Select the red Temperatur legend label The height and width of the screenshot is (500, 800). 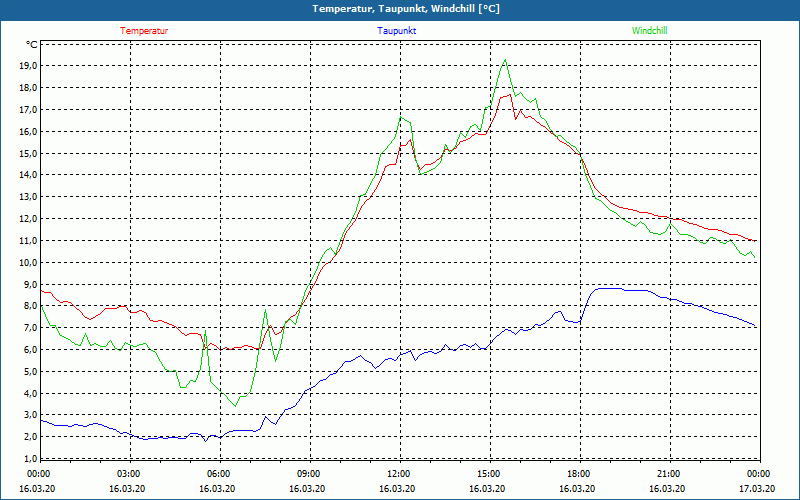144,31
